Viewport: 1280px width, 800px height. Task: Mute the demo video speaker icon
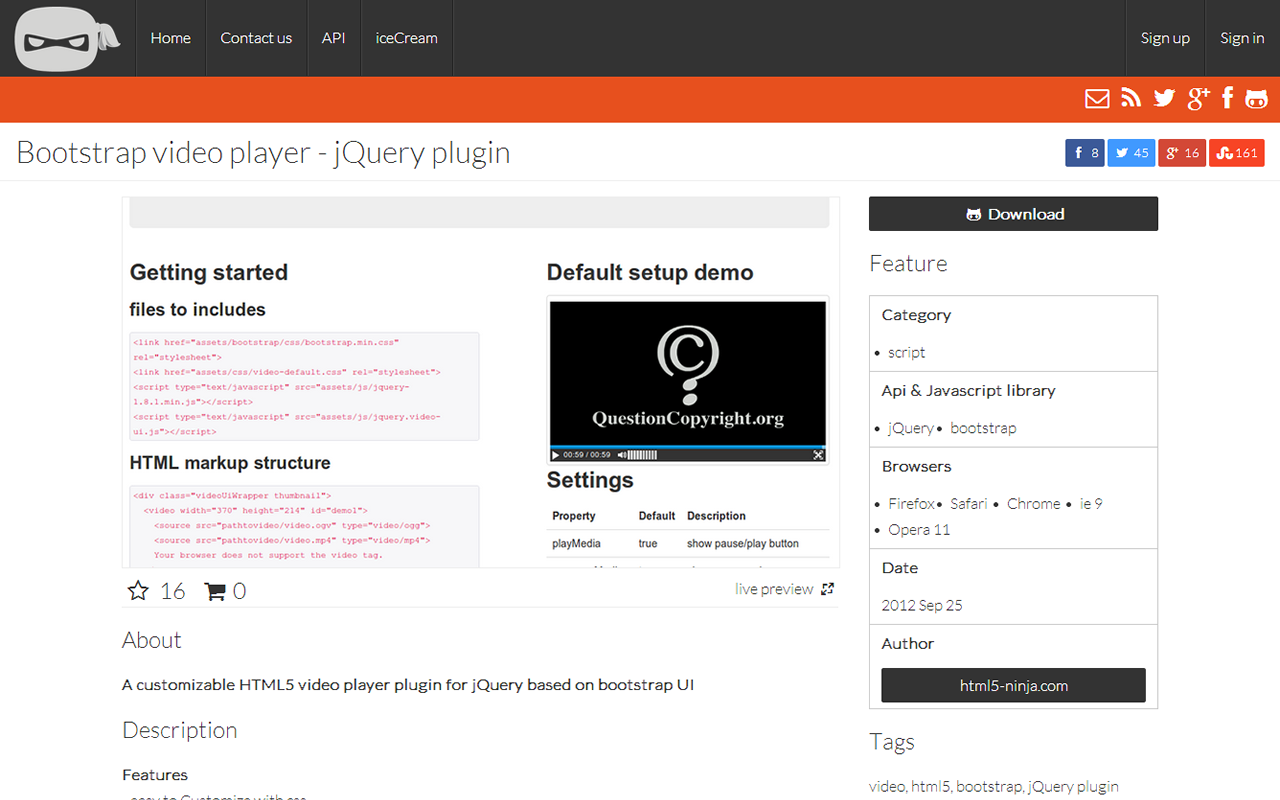[x=620, y=455]
